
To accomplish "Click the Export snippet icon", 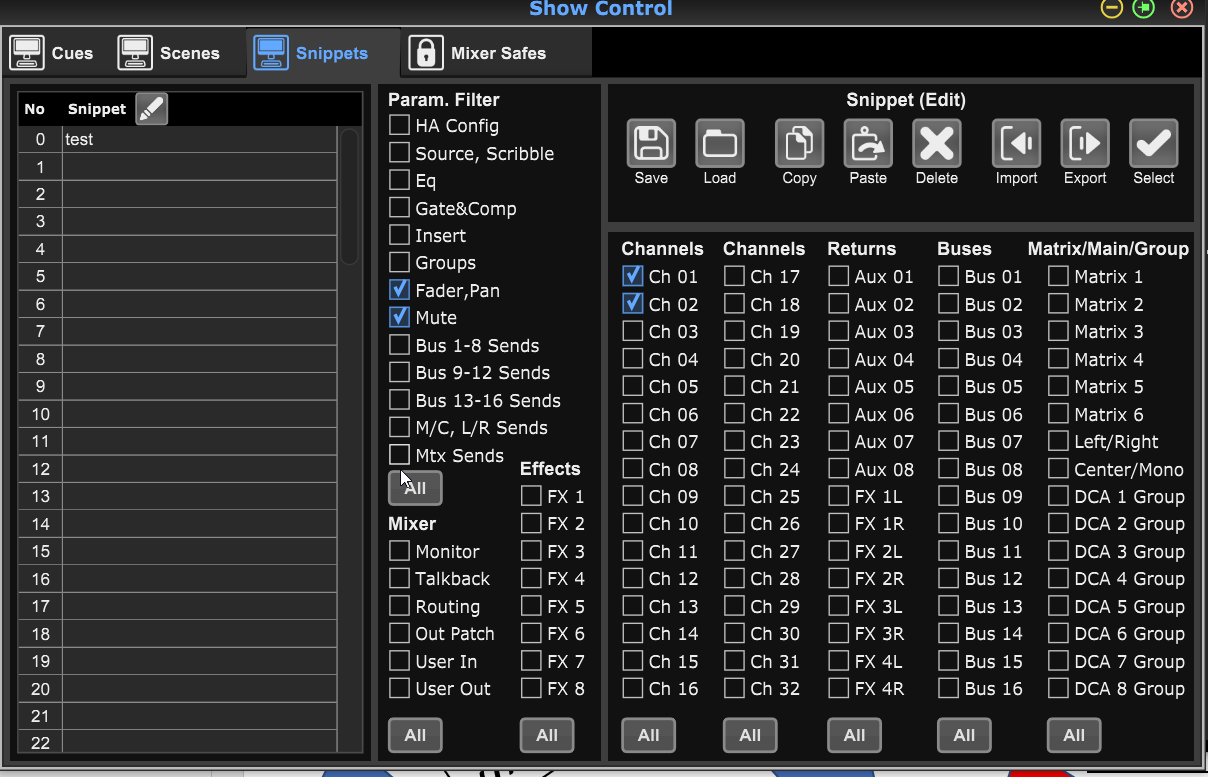I will (x=1085, y=143).
